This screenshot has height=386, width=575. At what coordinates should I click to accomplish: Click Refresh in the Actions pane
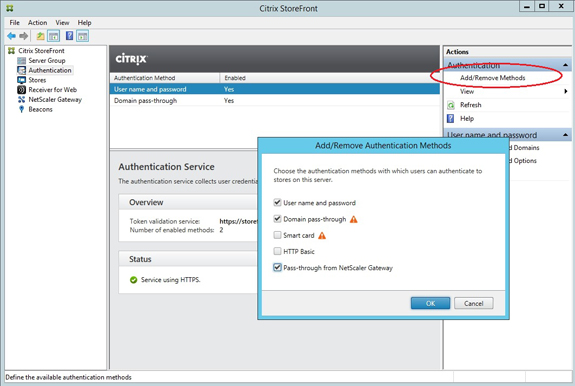(x=470, y=105)
